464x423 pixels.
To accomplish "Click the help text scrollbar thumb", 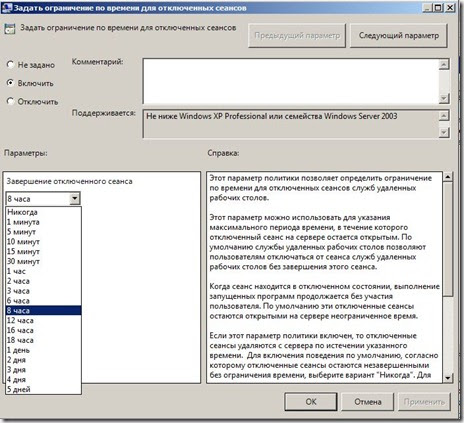I will coord(447,239).
